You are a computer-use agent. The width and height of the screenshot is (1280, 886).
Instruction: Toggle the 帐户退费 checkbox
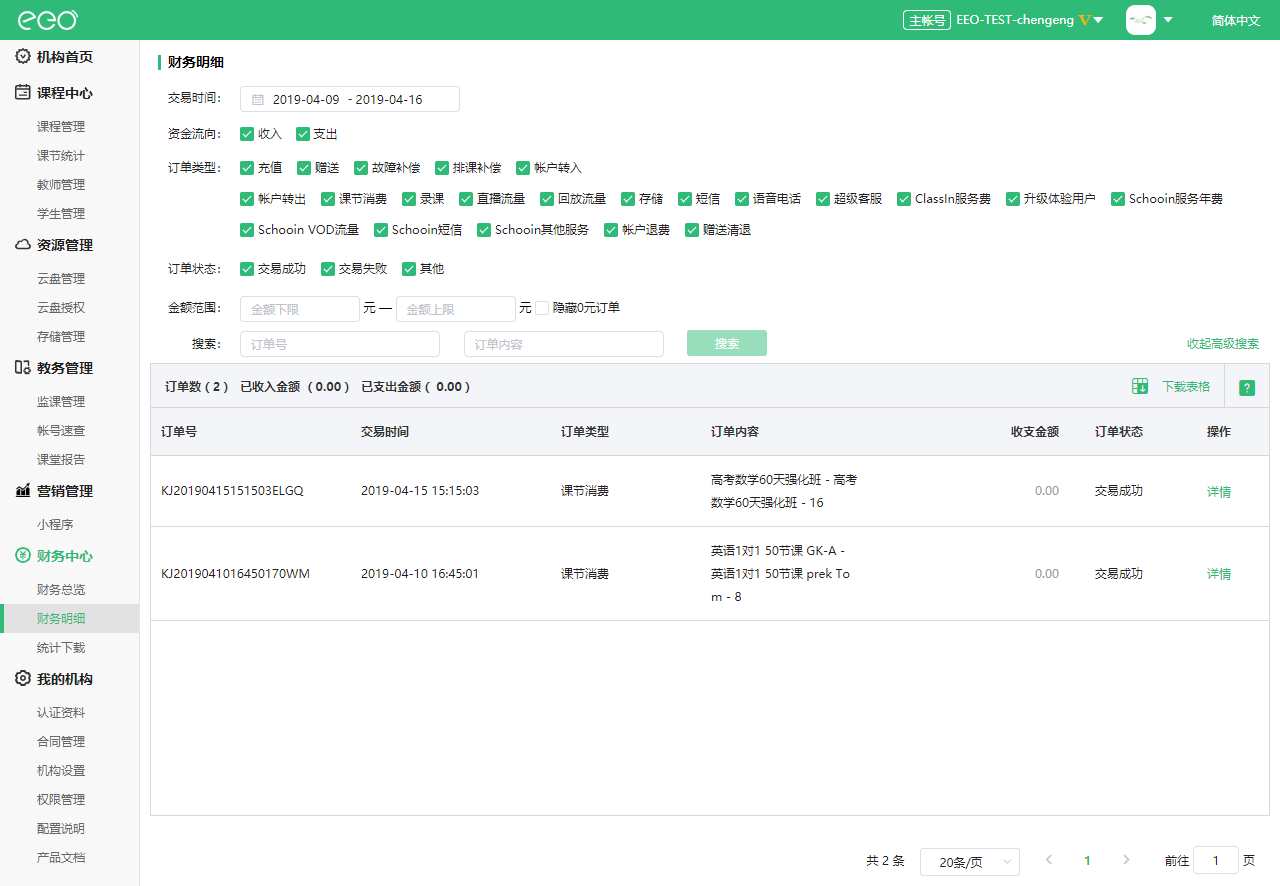611,230
